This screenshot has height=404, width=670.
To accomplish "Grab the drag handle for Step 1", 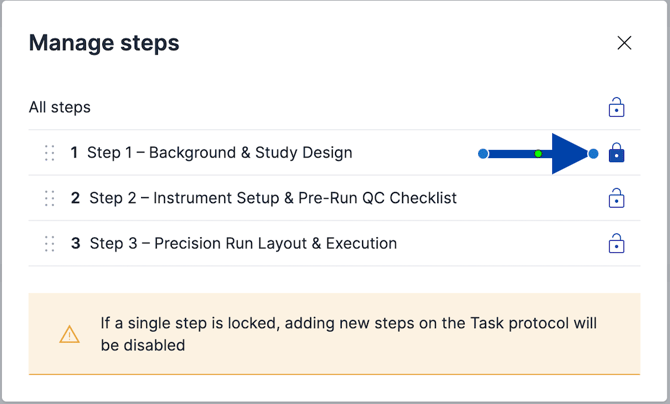I will (x=50, y=153).
